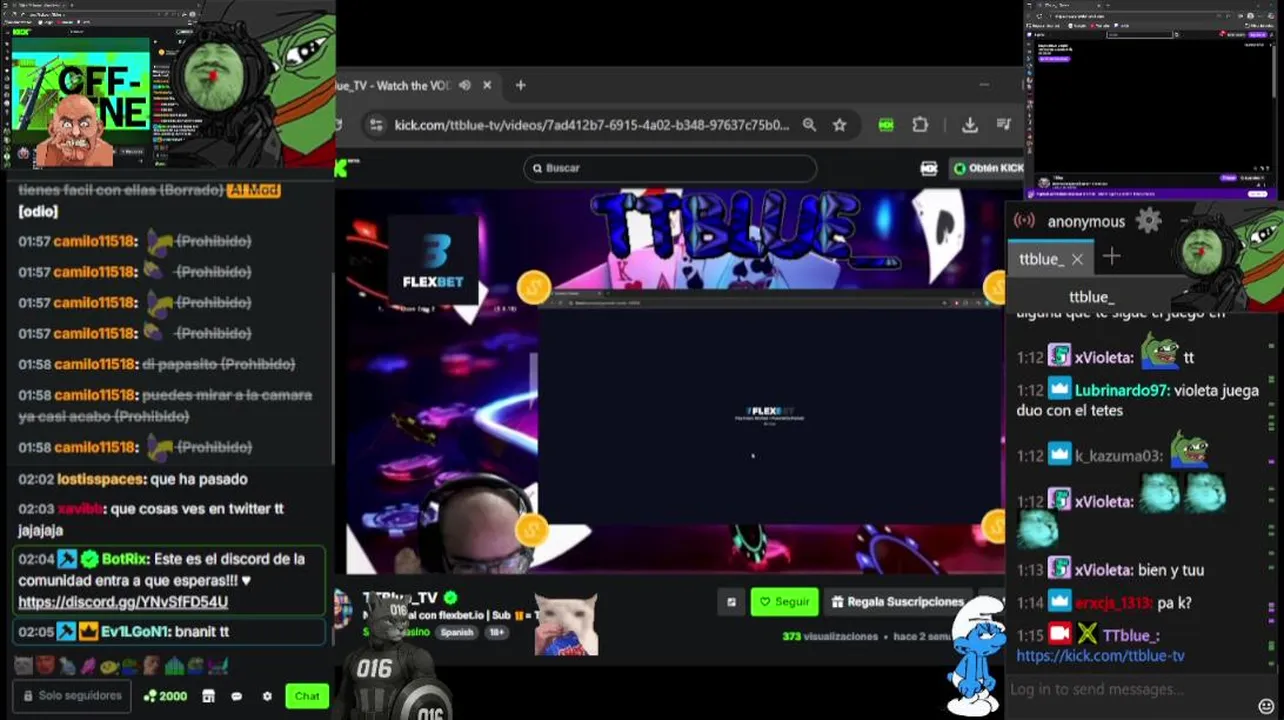Click the Solo seguidores chat input
The image size is (1284, 720).
(x=72, y=696)
